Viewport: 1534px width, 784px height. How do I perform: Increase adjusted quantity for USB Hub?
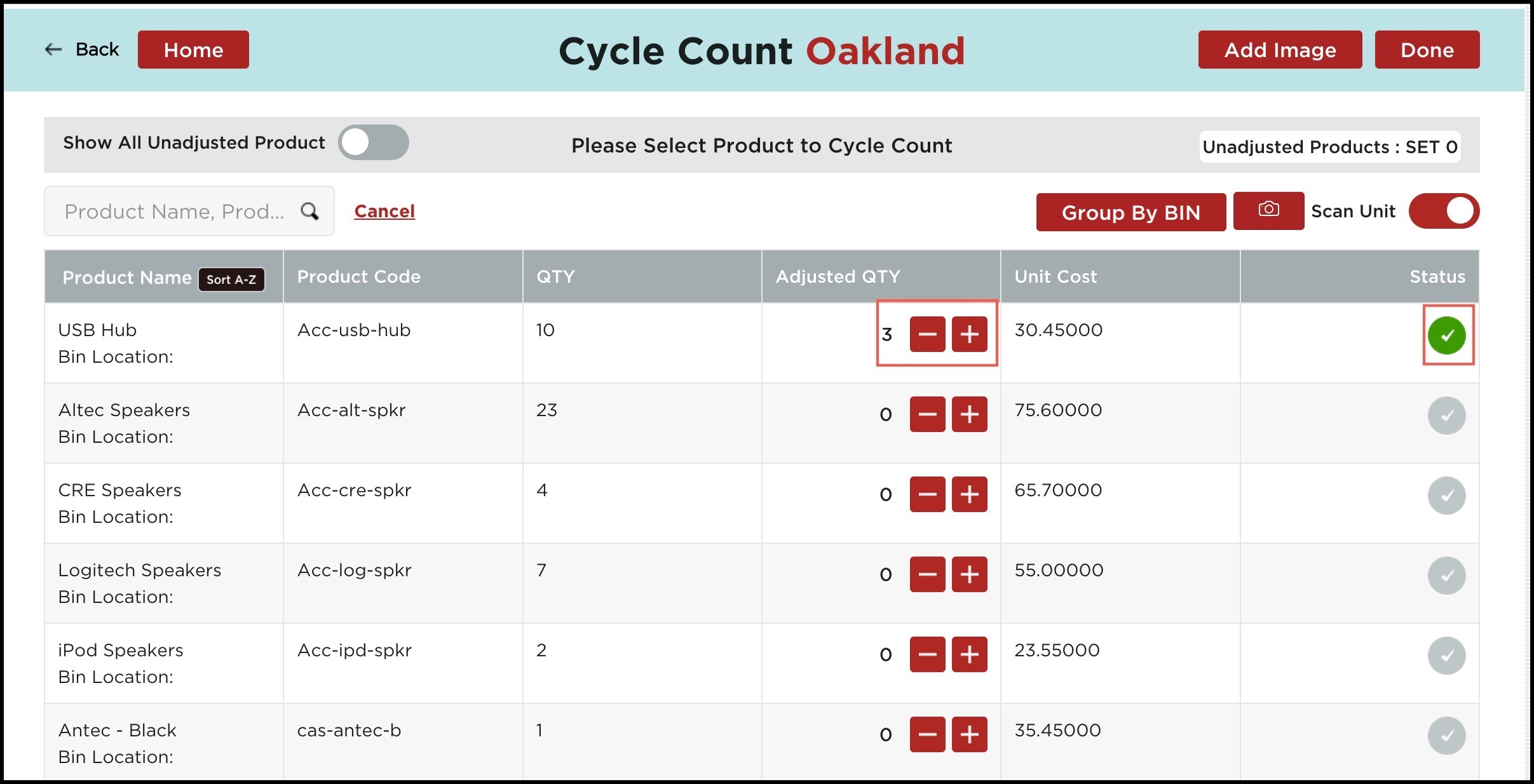pos(969,334)
